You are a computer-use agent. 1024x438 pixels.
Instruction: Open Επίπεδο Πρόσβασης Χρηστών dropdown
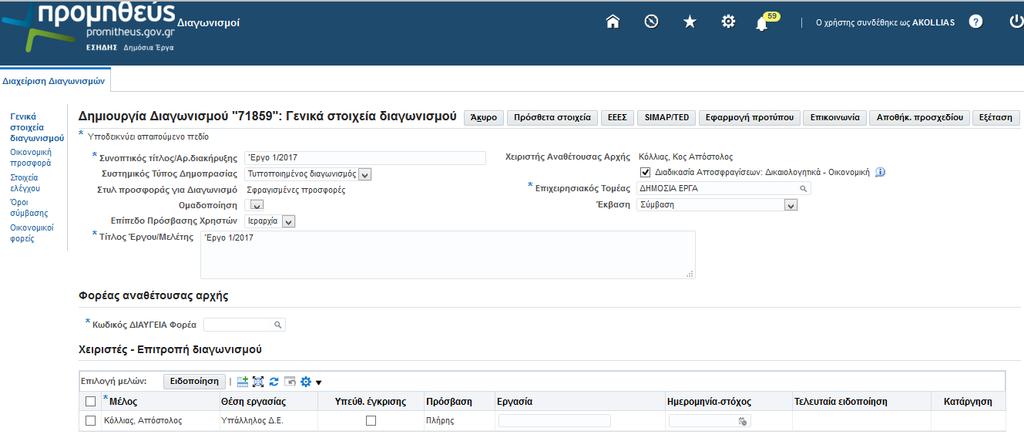pyautogui.click(x=289, y=221)
